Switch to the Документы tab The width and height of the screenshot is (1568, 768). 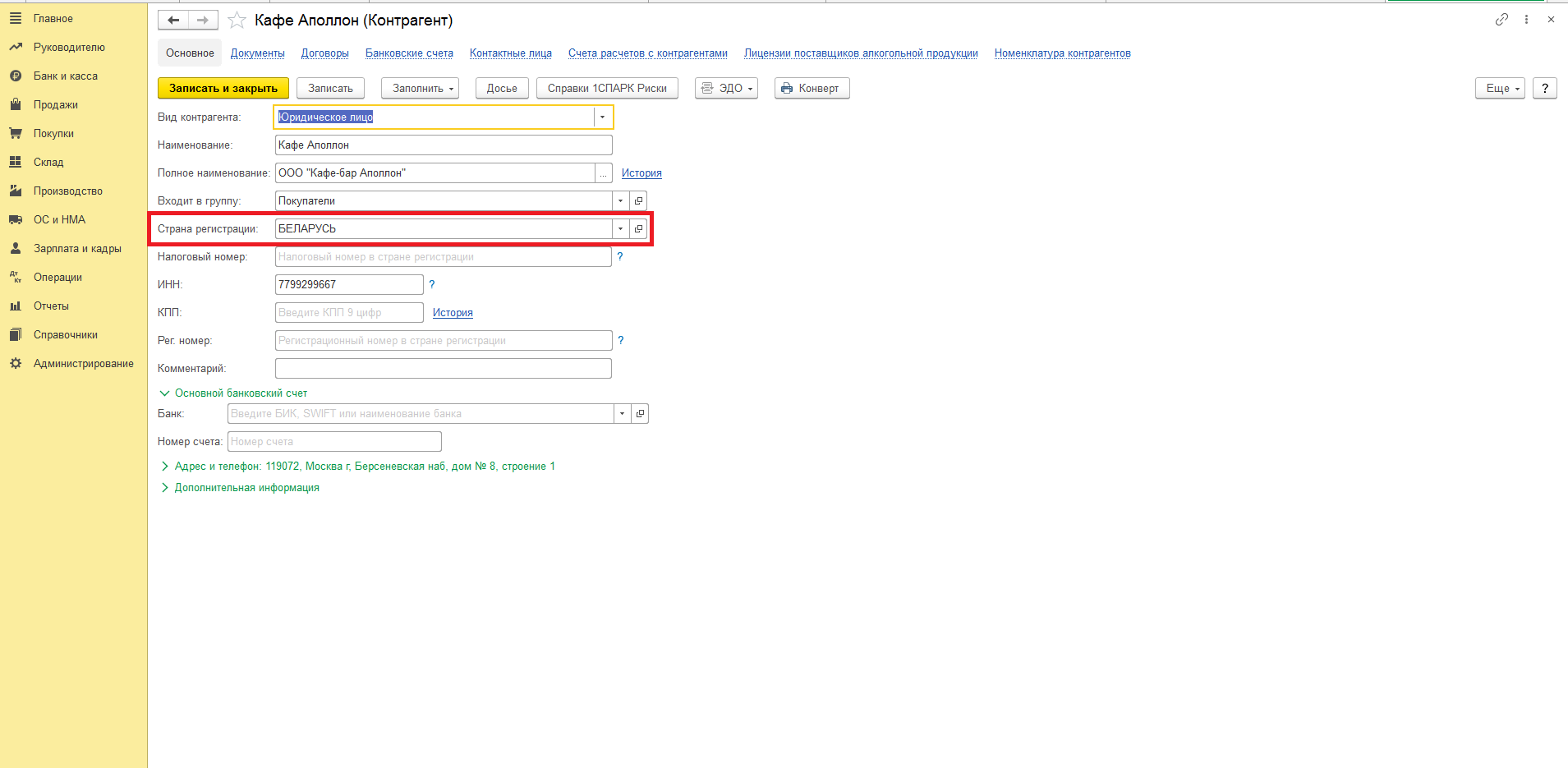point(258,53)
